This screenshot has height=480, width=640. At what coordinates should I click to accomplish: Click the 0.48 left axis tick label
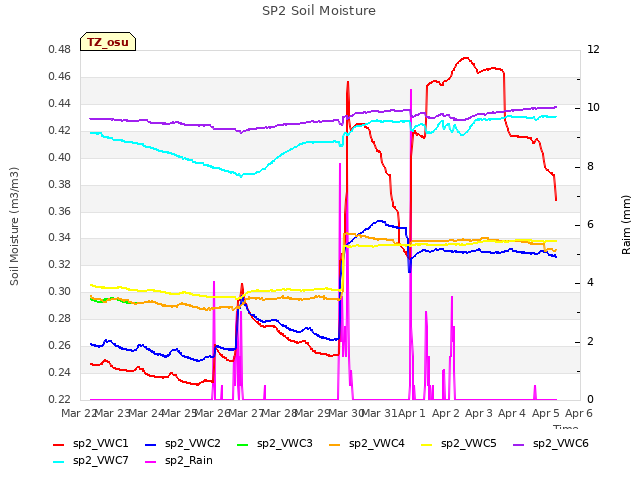point(60,50)
